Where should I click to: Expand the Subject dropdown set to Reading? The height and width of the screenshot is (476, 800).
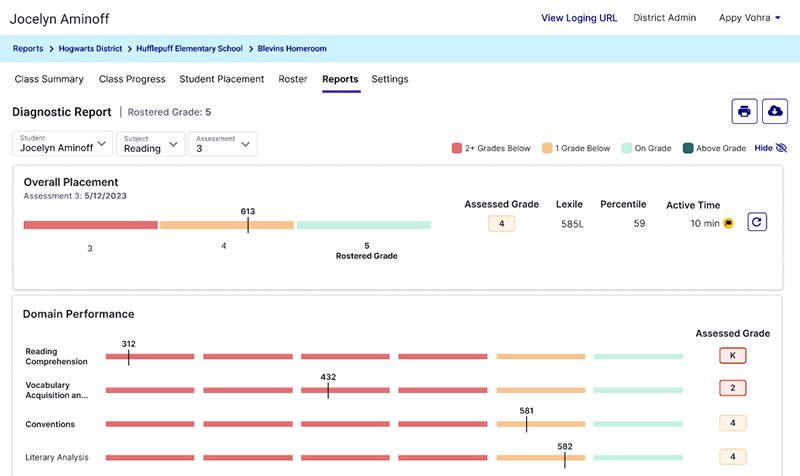click(x=150, y=144)
